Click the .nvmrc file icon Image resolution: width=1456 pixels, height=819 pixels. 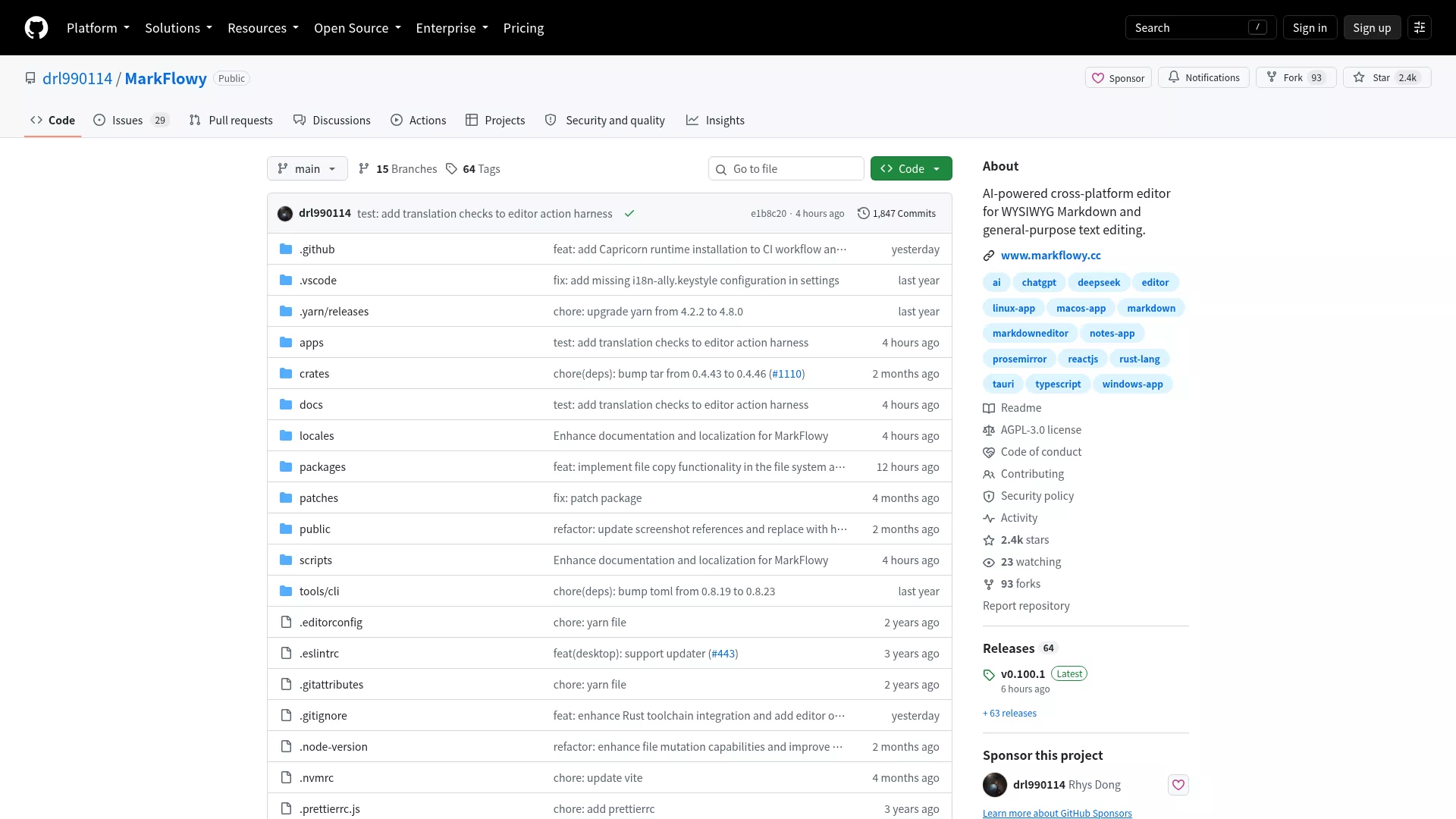click(286, 778)
